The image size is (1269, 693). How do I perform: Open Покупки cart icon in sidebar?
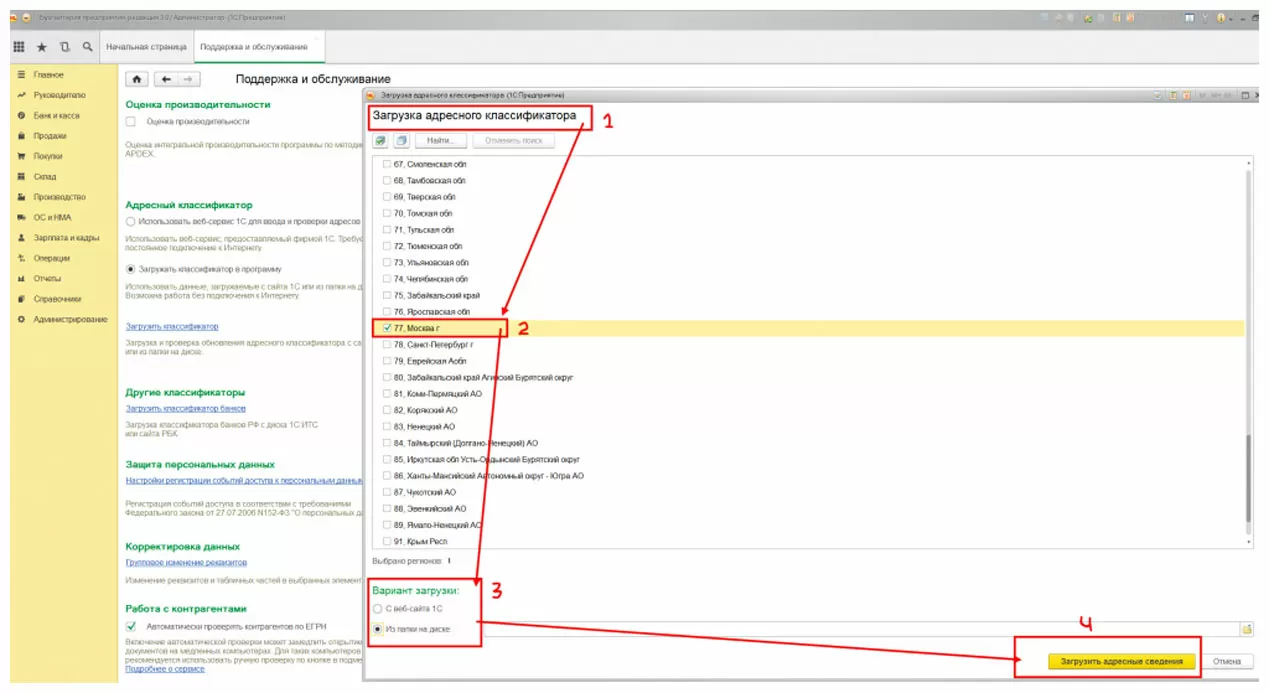tap(21, 156)
